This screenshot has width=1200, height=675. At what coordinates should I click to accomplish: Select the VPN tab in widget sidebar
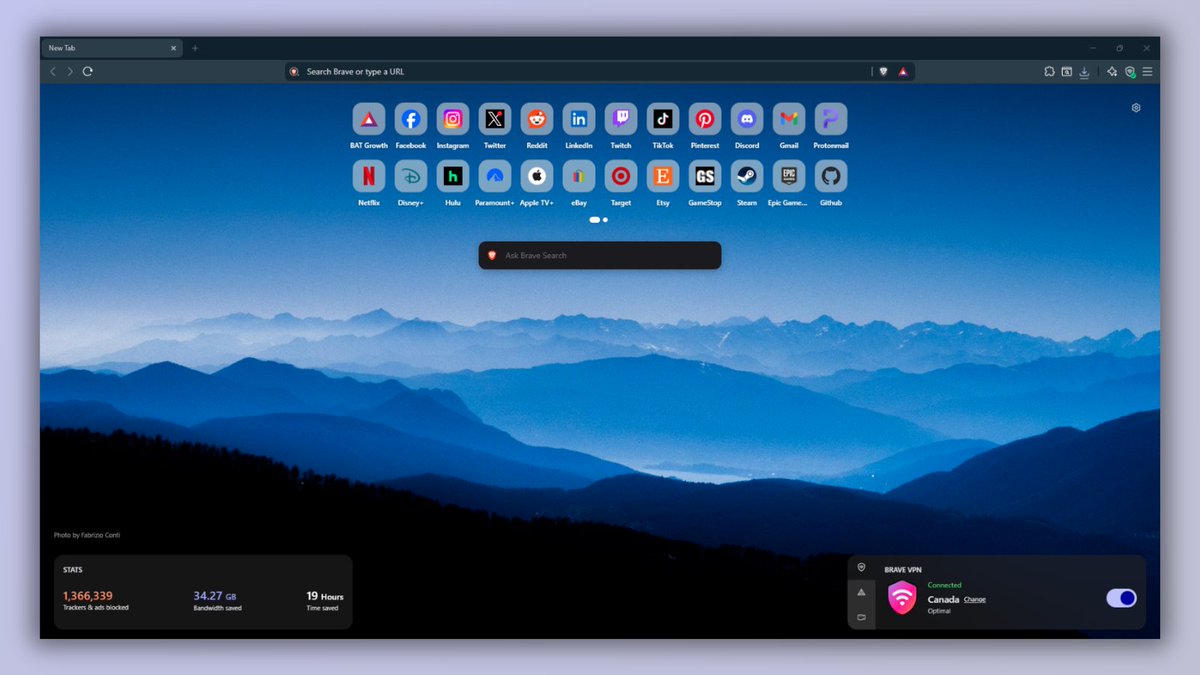click(x=861, y=567)
